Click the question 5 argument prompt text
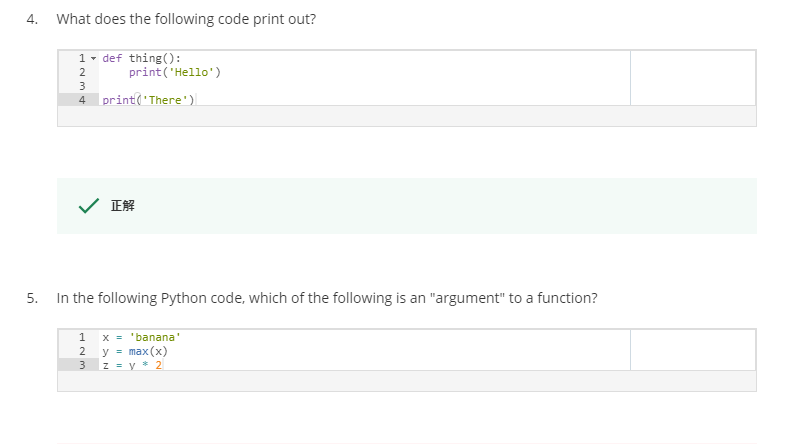 point(327,298)
